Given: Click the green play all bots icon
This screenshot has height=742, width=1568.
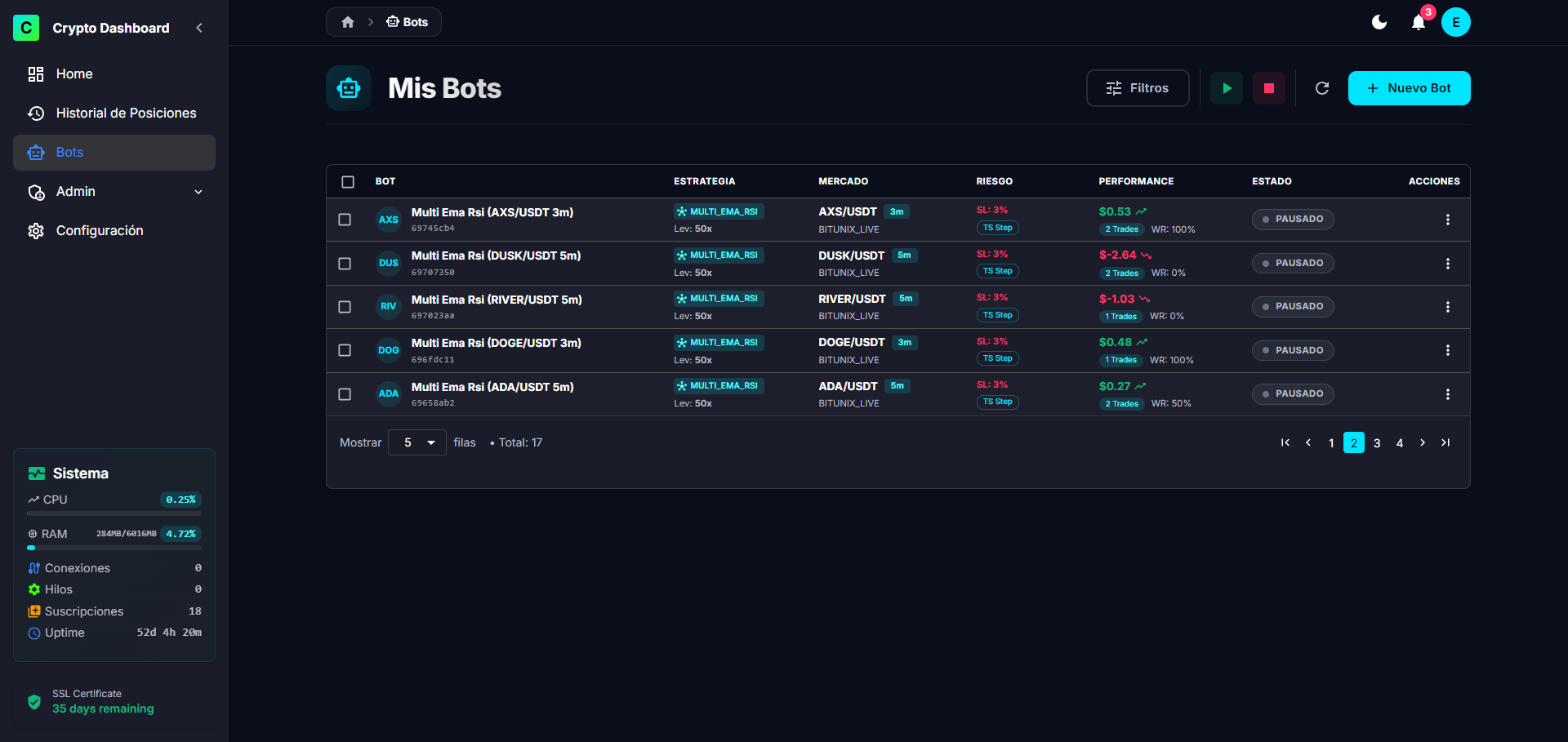Looking at the screenshot, I should (x=1226, y=88).
